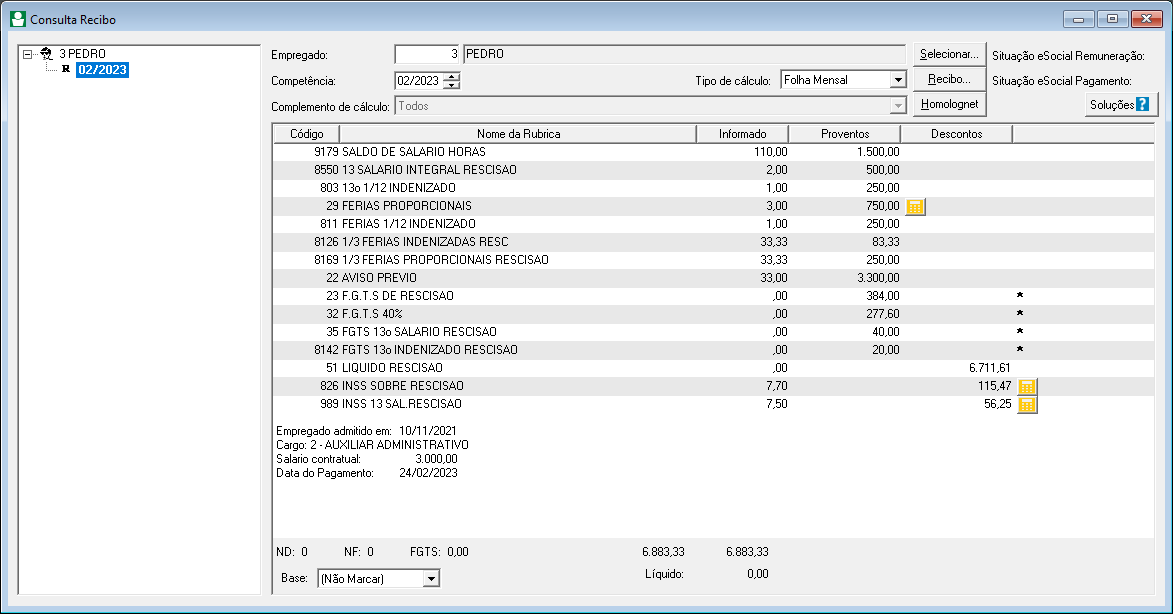The width and height of the screenshot is (1173, 614).
Task: Click the employee icon next to 3 PEDRO
Action: pyautogui.click(x=46, y=54)
